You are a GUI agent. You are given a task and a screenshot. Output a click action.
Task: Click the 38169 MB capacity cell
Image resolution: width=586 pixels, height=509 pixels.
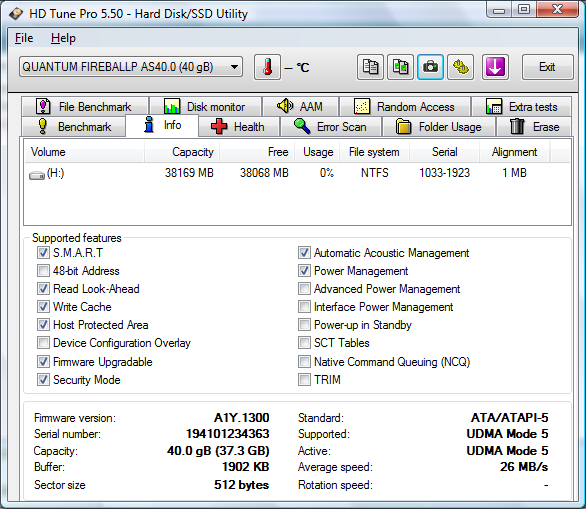tap(189, 173)
